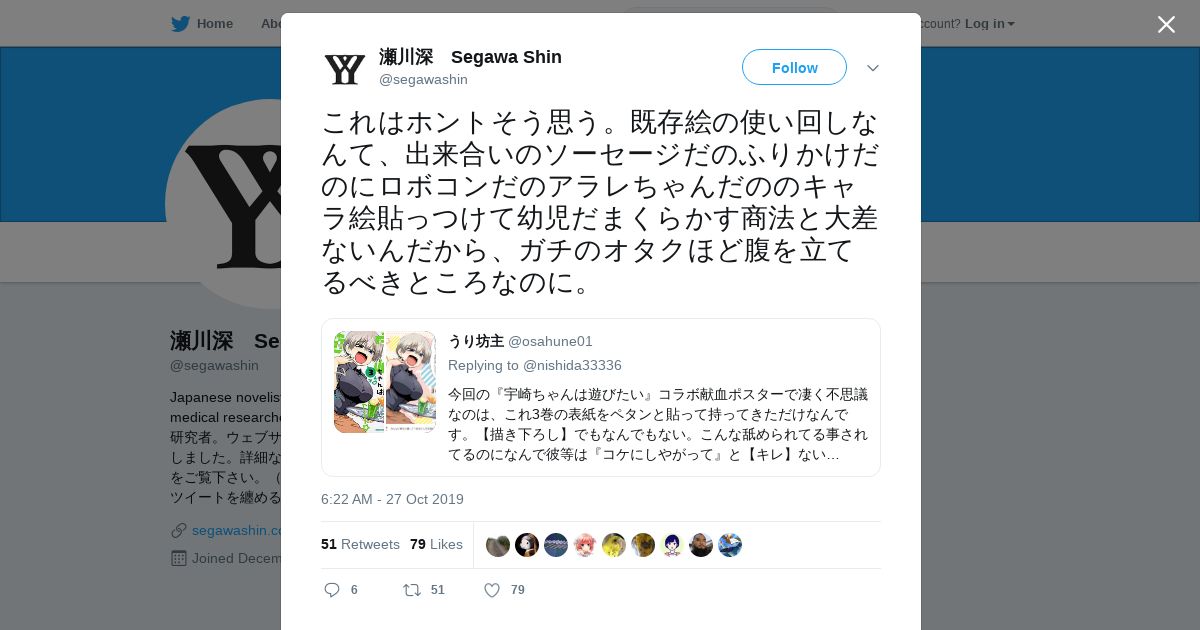
Task: Open the segawashin.com website link
Action: coord(237,530)
